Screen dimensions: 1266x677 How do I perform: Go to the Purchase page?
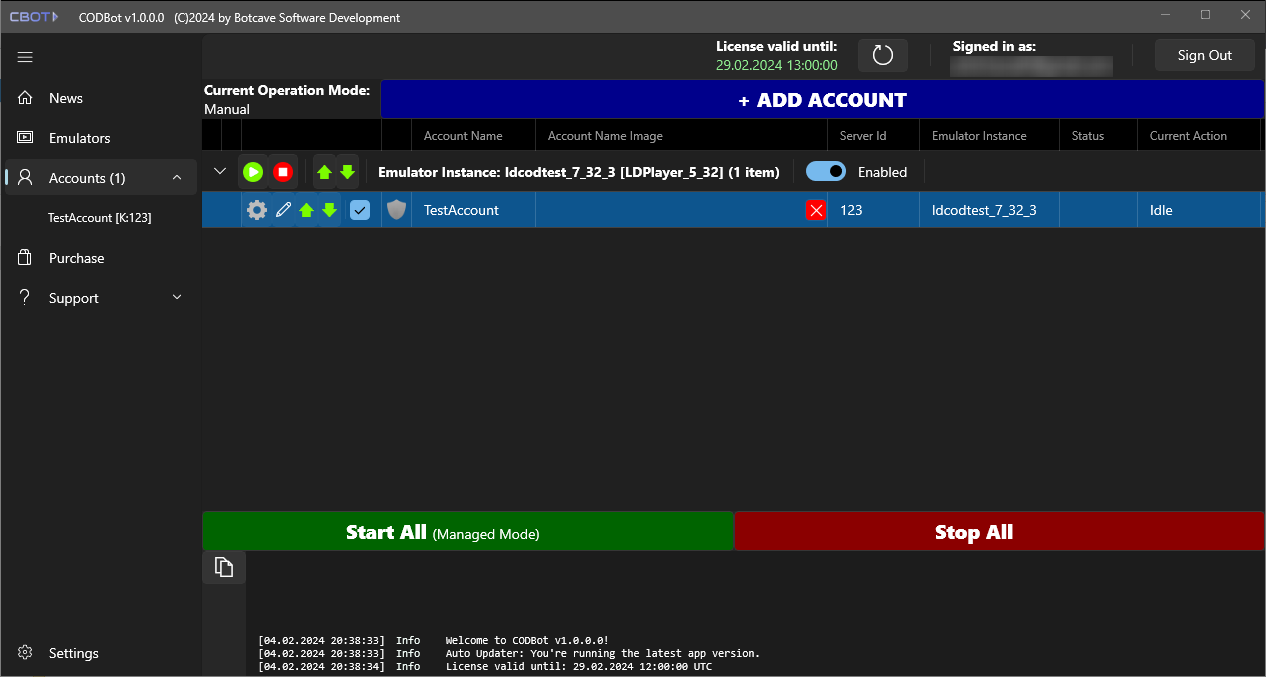pyautogui.click(x=76, y=258)
